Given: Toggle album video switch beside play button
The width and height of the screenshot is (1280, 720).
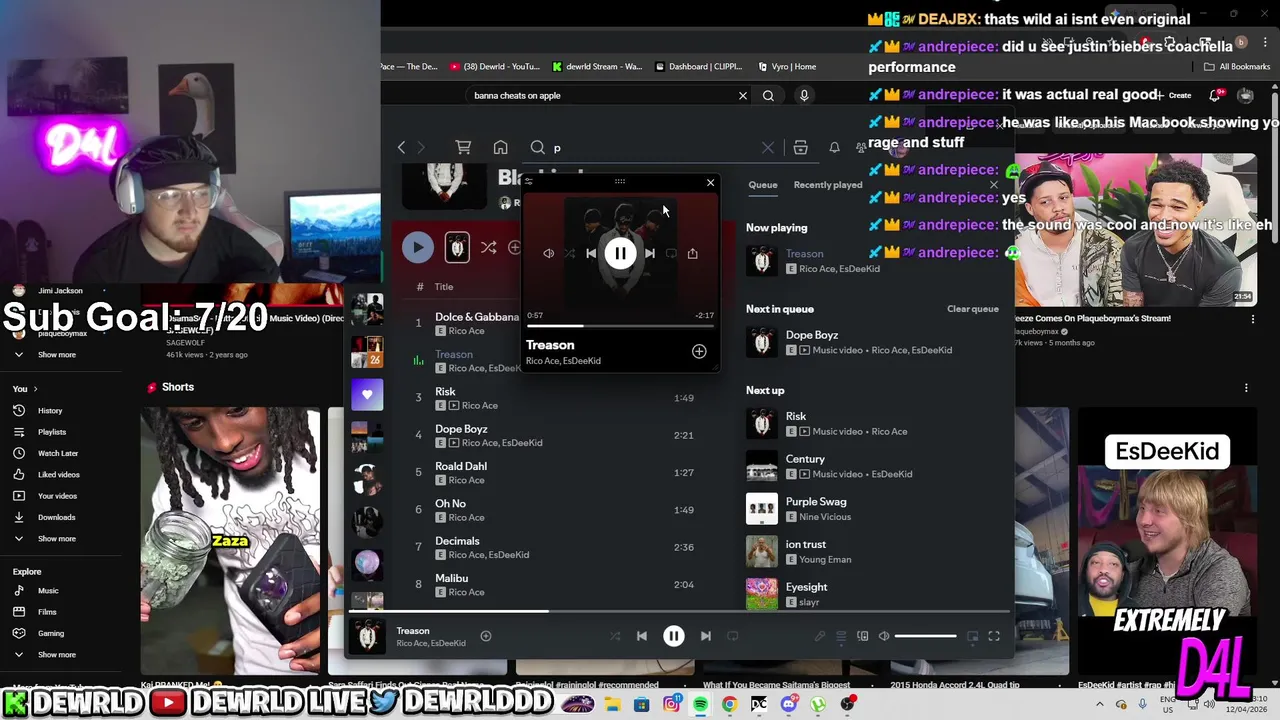Looking at the screenshot, I should 457,247.
